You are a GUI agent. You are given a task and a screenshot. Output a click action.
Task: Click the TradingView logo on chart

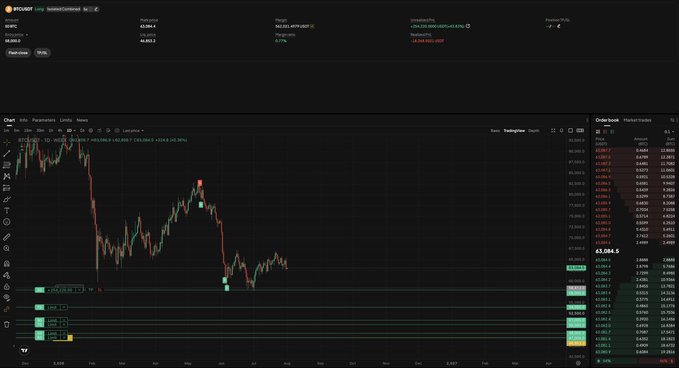pyautogui.click(x=25, y=350)
